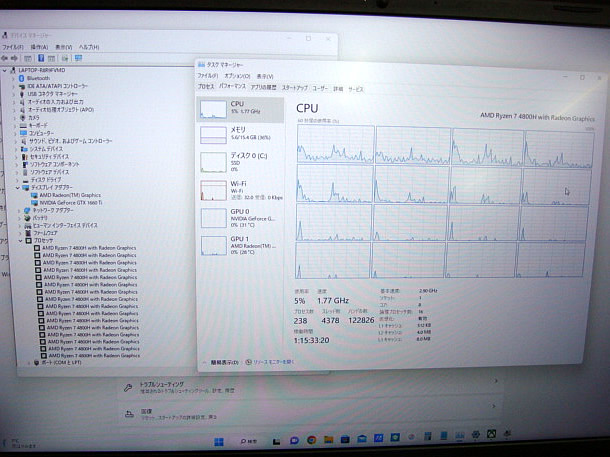Select the ソフトウェア コンポーネント tree row

tap(51, 165)
